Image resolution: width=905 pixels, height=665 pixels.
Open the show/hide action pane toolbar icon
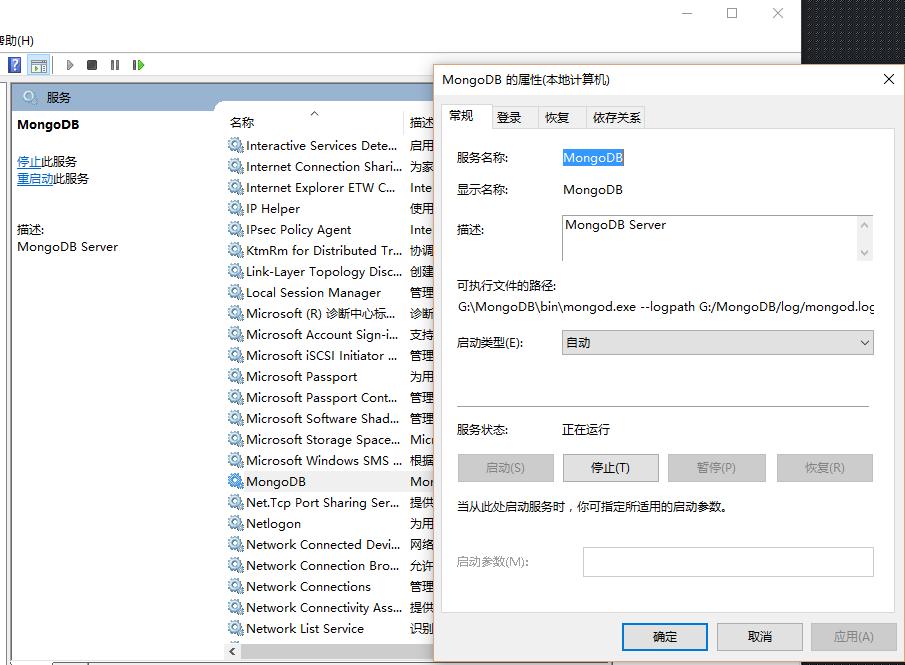(39, 65)
